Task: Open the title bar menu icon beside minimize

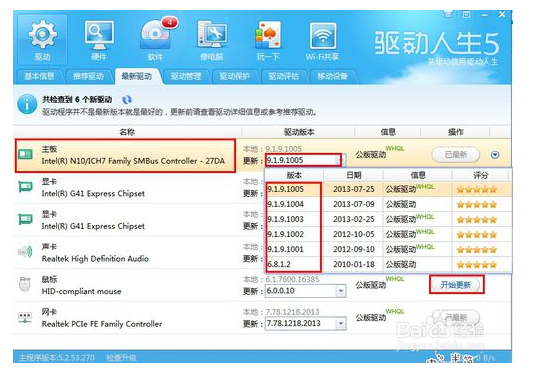Action: [466, 14]
